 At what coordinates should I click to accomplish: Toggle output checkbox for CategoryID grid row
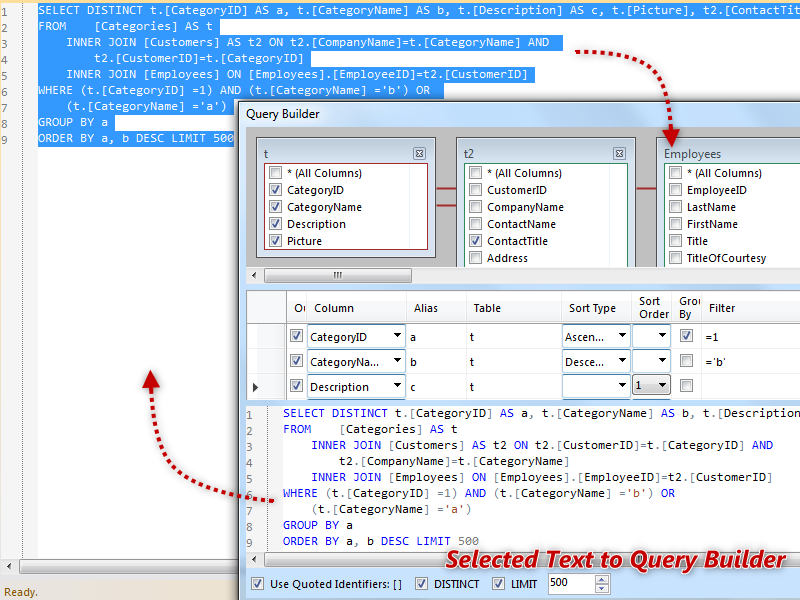tap(296, 336)
